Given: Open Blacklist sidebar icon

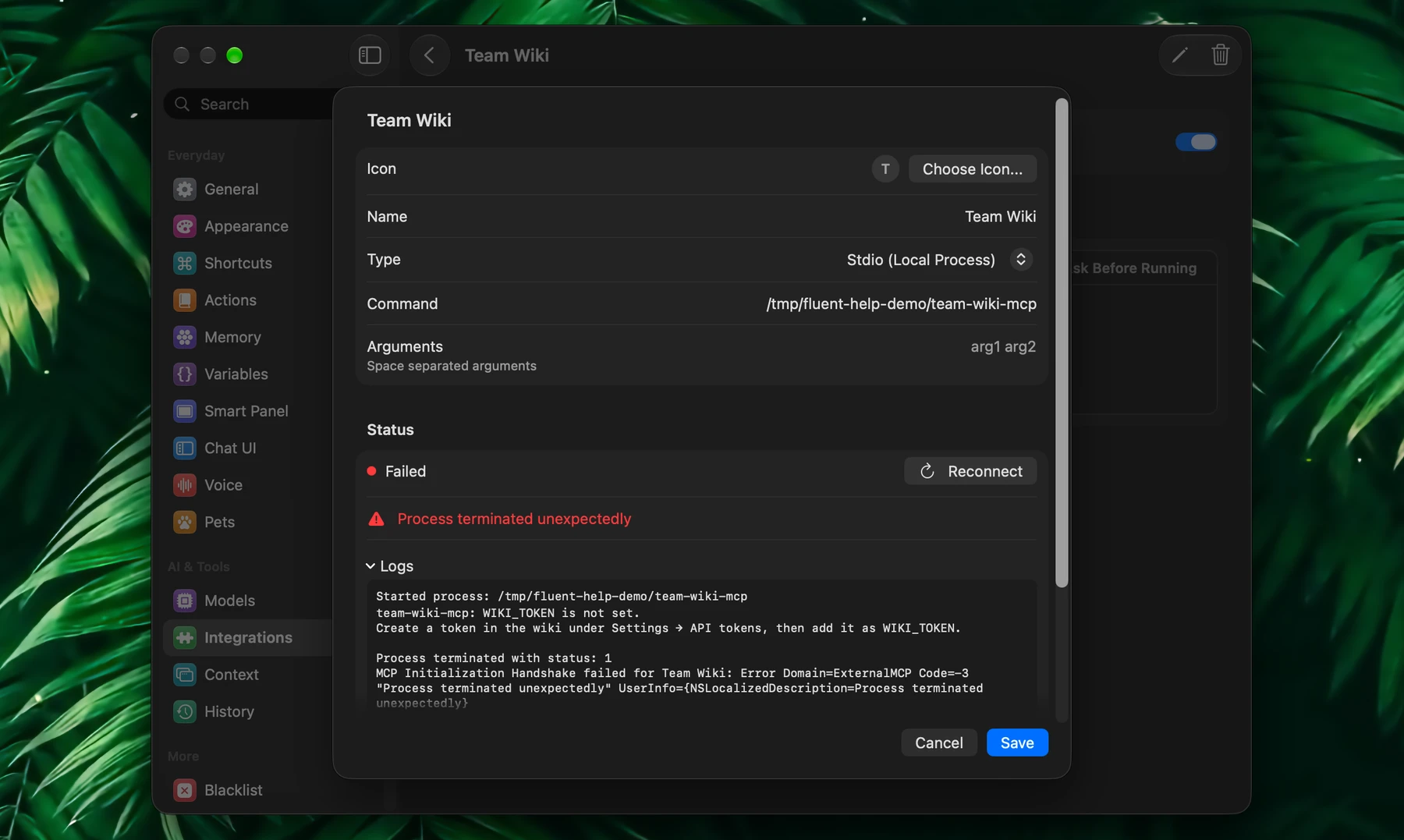Looking at the screenshot, I should coord(185,790).
